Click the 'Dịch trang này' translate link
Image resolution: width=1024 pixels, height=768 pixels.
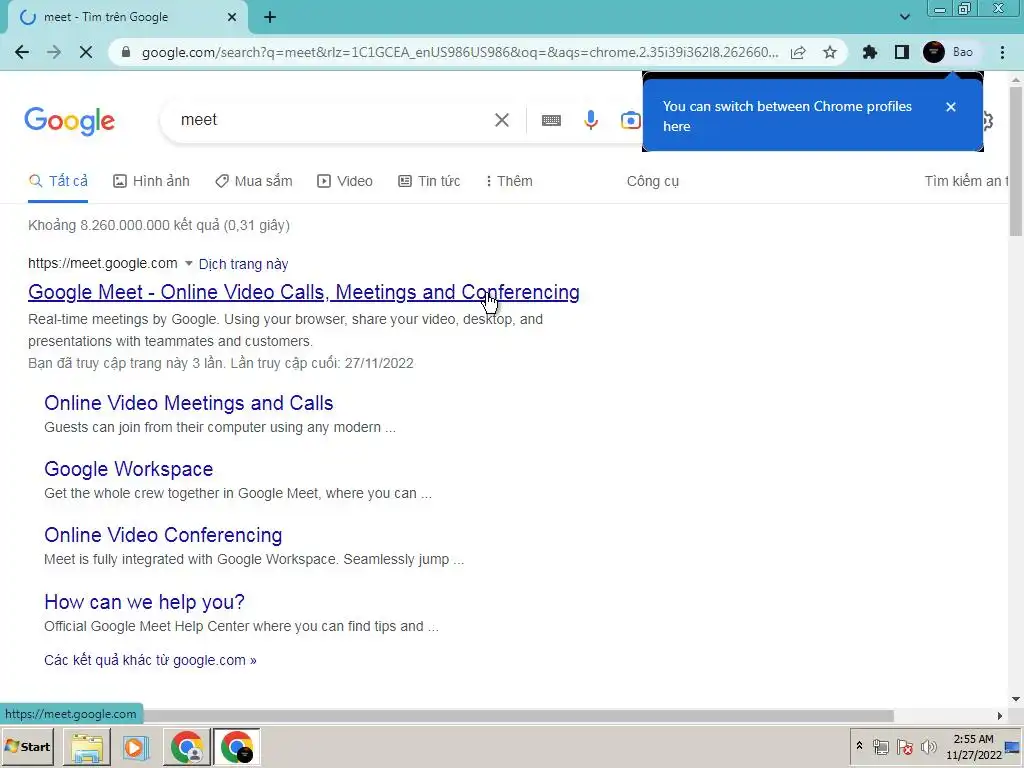click(x=244, y=264)
